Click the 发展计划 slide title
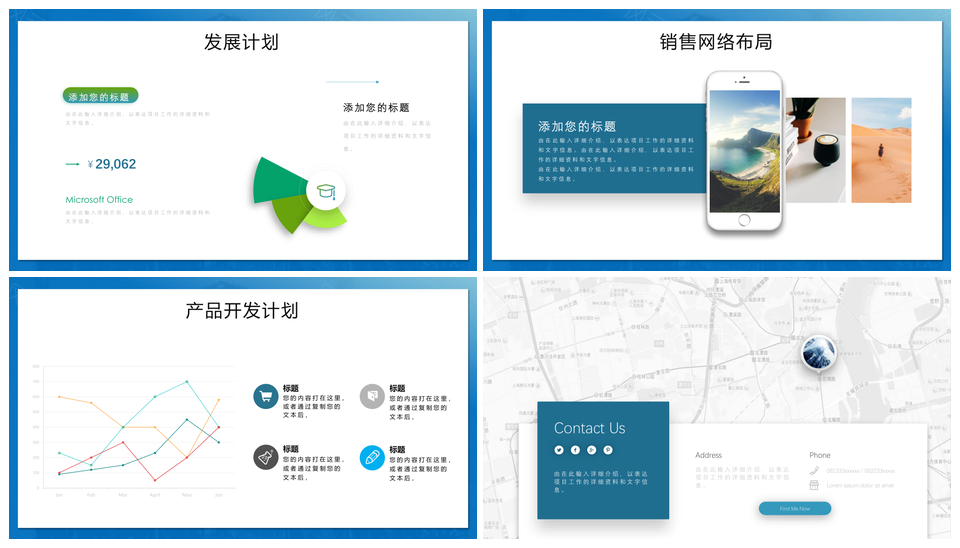Viewport: 960px width, 548px height. (241, 42)
